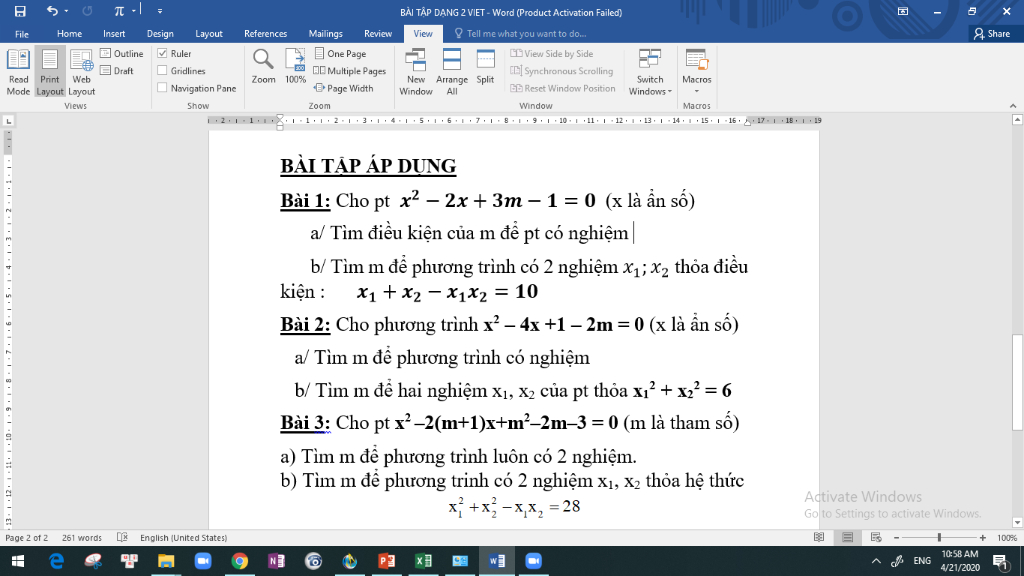Screen dimensions: 1024x576
Task: Set zoom to 100% icon
Action: (x=295, y=67)
